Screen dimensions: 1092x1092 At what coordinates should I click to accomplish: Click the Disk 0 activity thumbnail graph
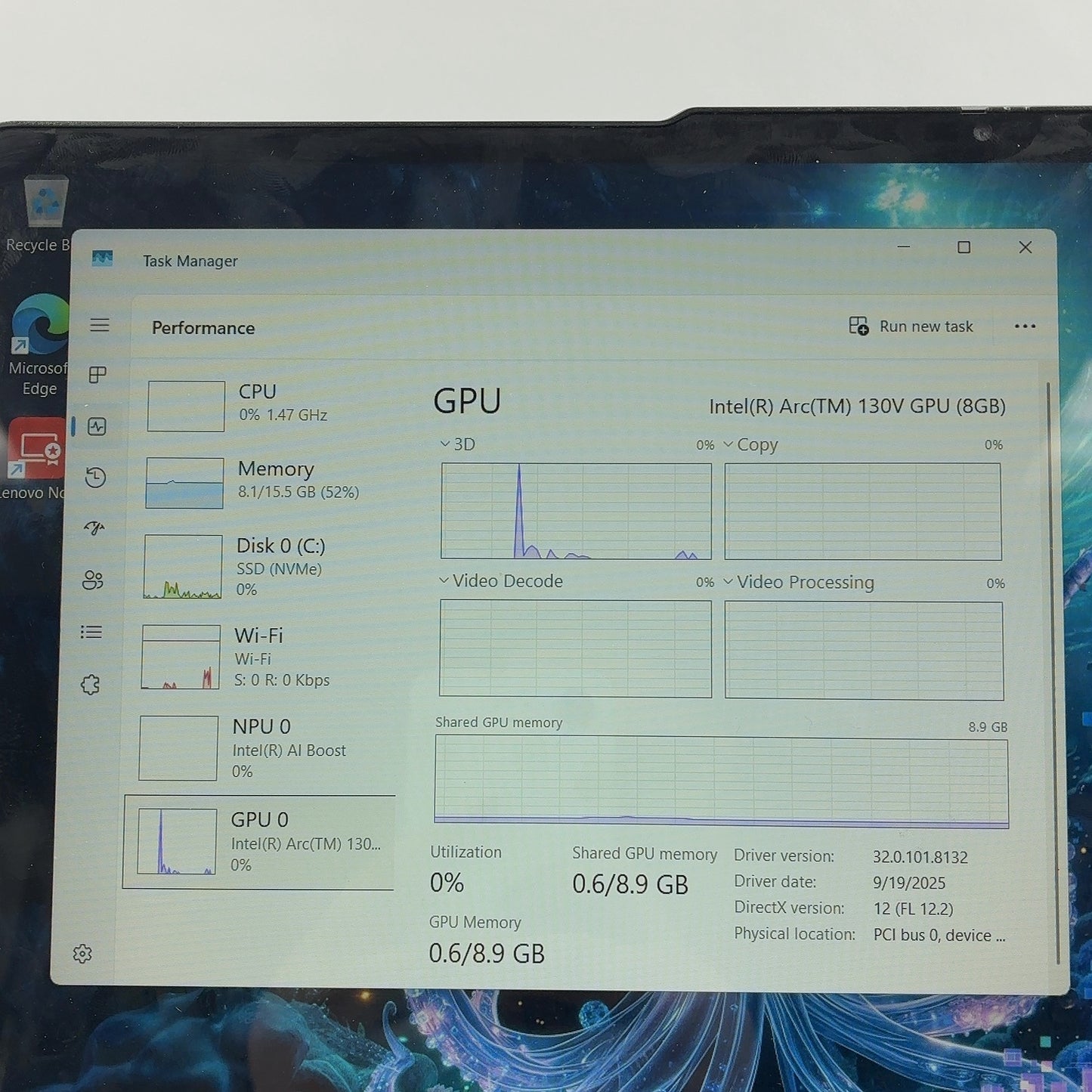[x=183, y=567]
